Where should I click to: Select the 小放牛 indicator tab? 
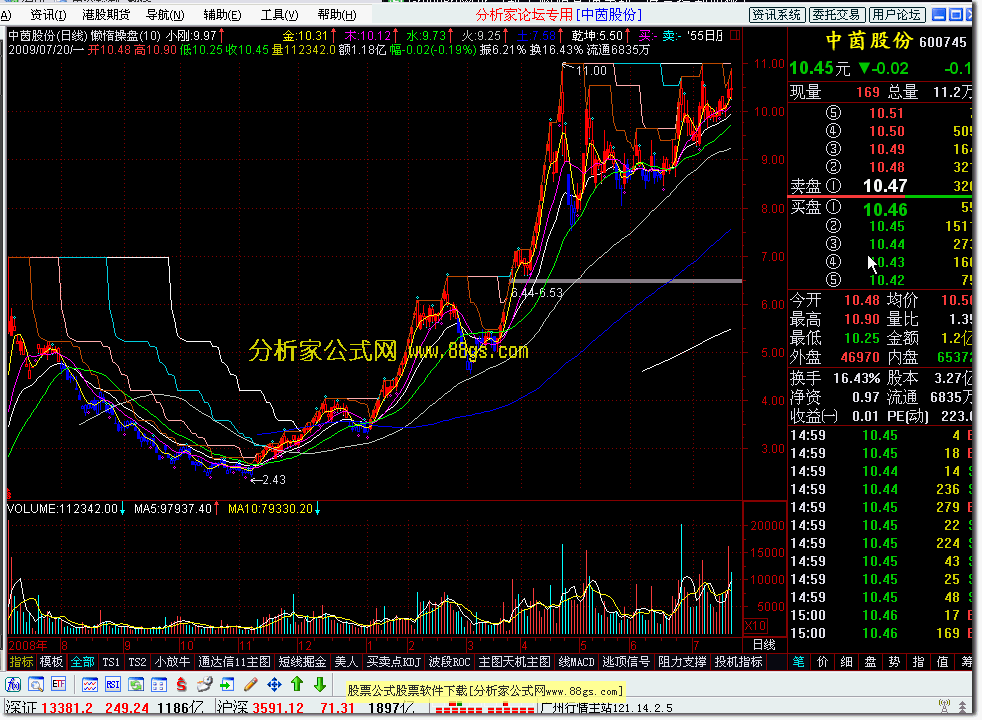pyautogui.click(x=172, y=662)
